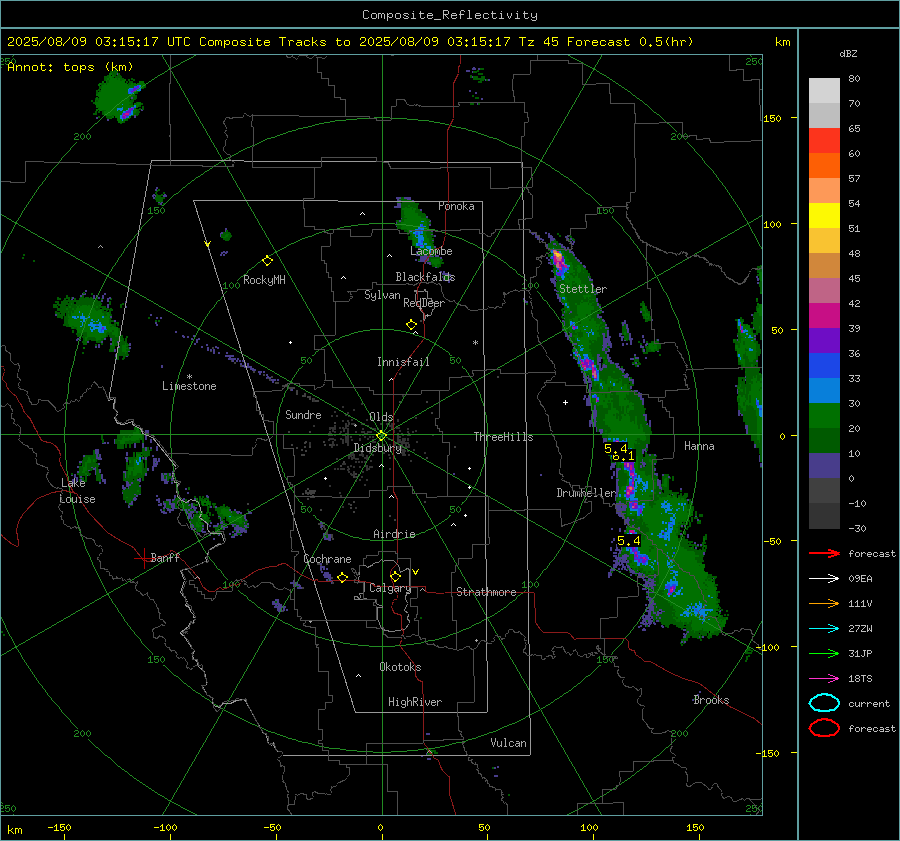Click the dark orange 57-60 dBZ swatch
Viewport: 900px width, 841px height.
pyautogui.click(x=824, y=165)
